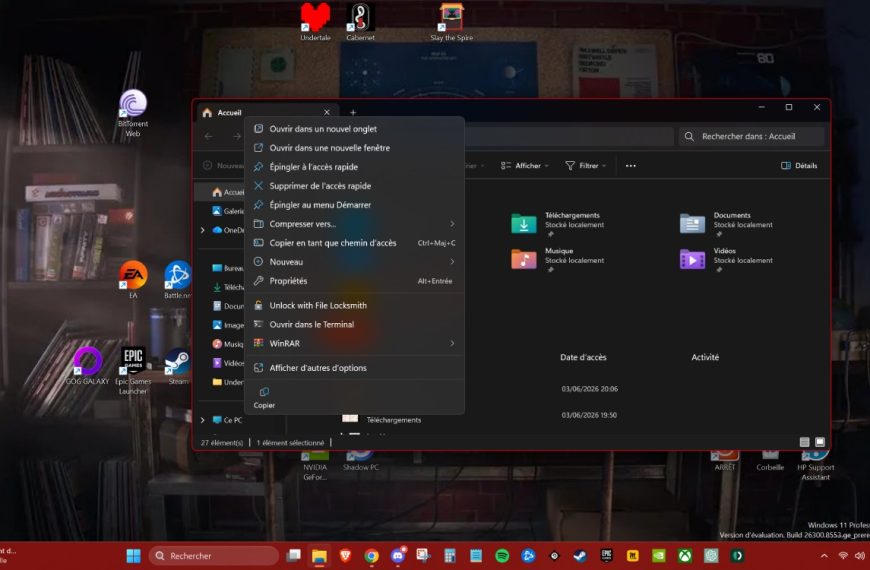The image size is (870, 570).
Task: Open Spotify from taskbar
Action: pyautogui.click(x=502, y=556)
